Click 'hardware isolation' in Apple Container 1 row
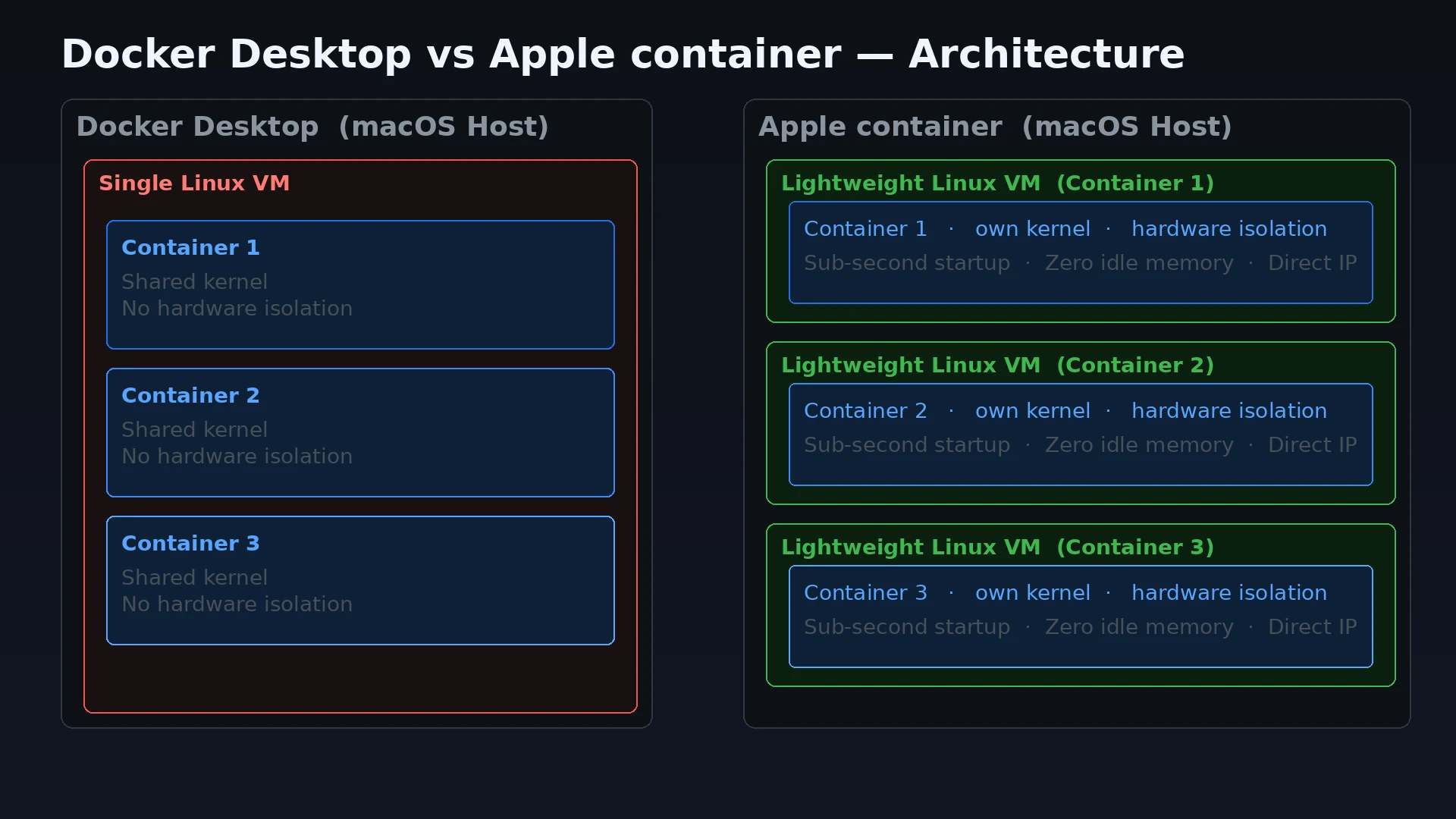The height and width of the screenshot is (819, 1456). [1229, 229]
